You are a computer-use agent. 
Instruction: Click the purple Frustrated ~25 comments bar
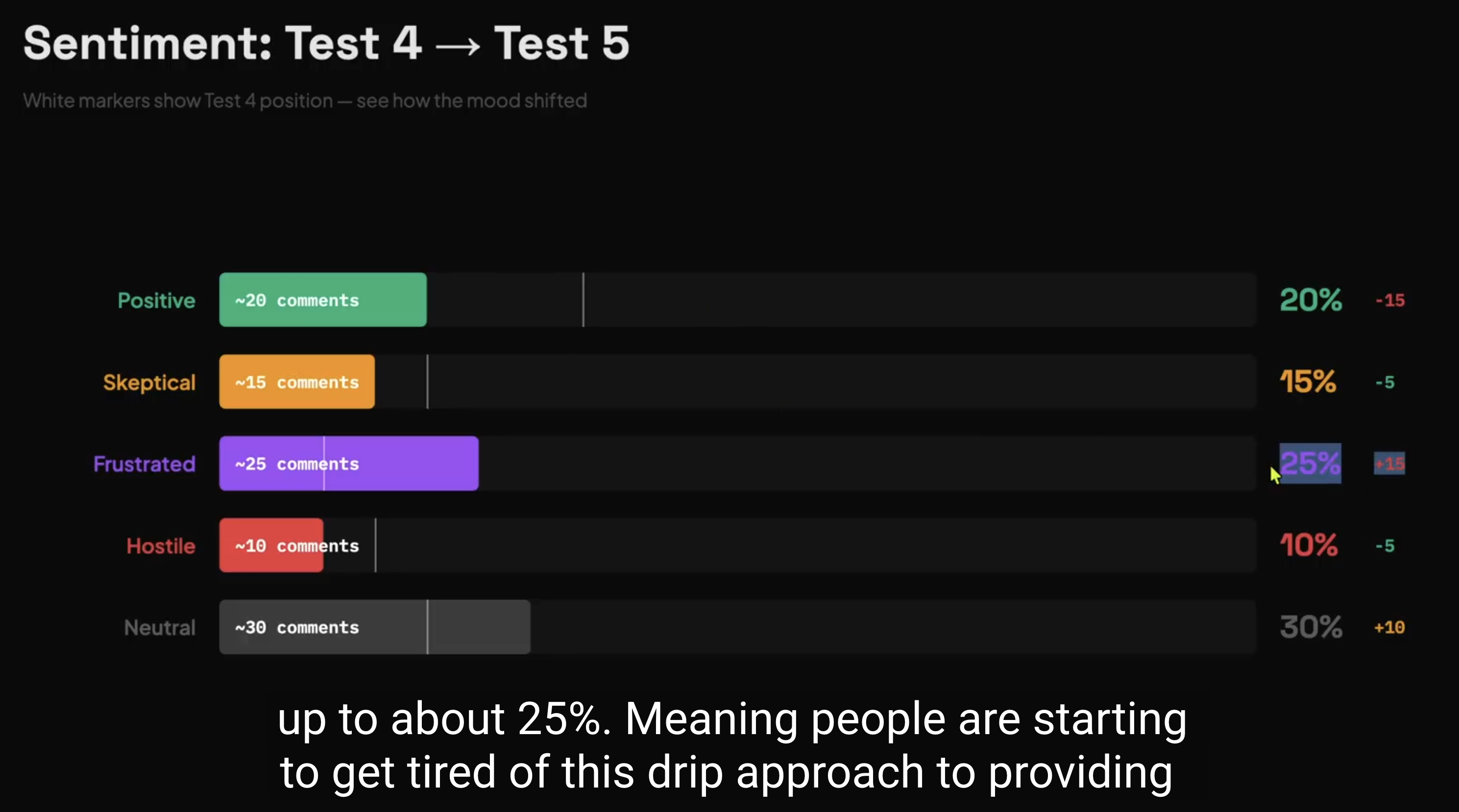[349, 463]
